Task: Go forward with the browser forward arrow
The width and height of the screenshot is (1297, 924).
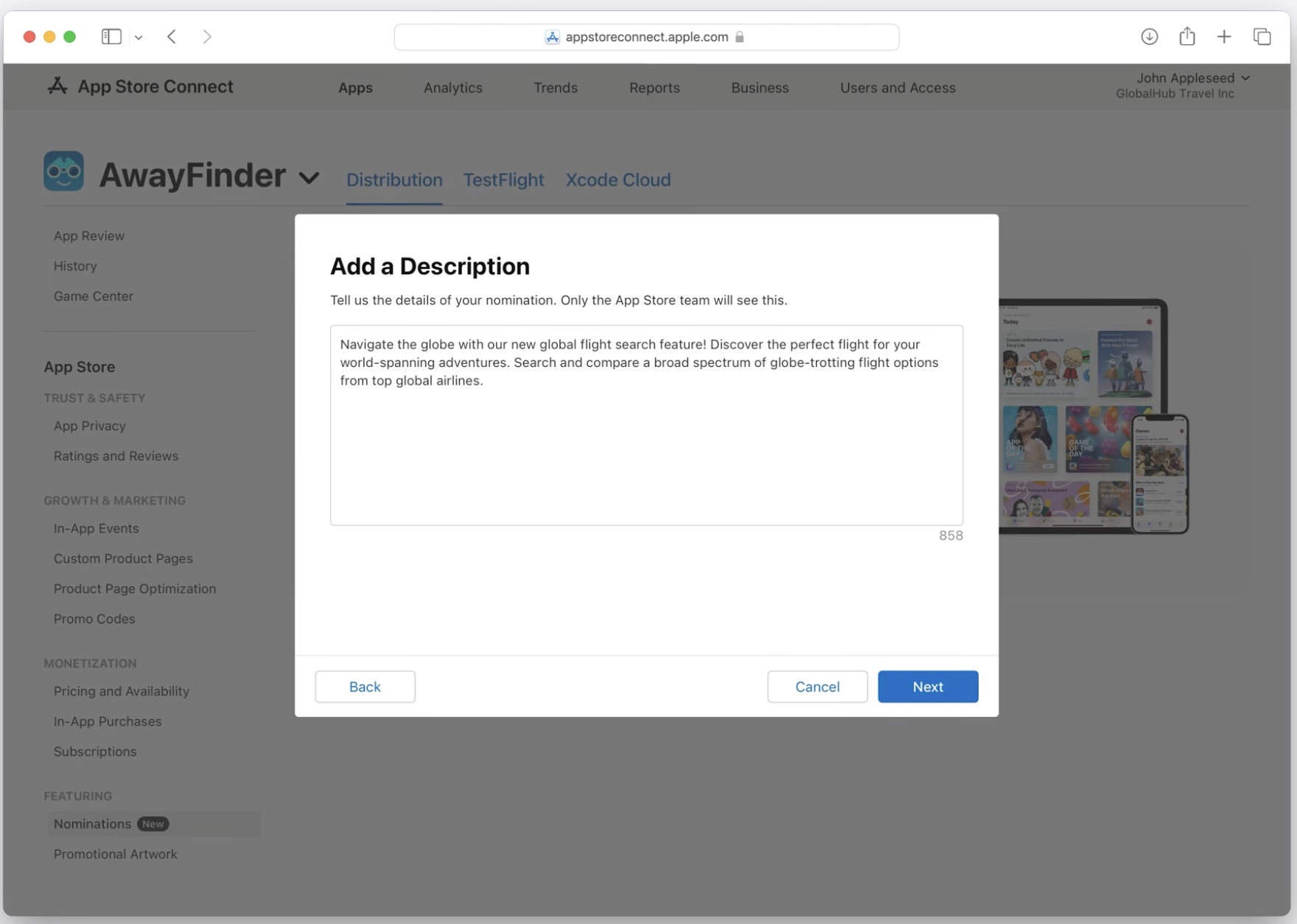Action: pos(207,36)
